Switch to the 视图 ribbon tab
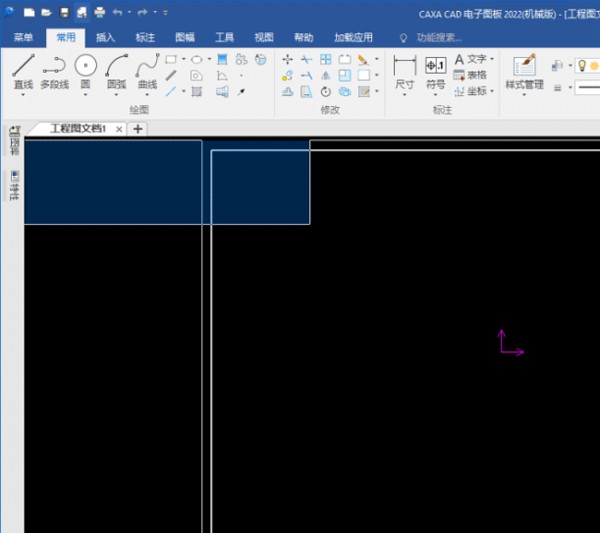This screenshot has width=600, height=533. [x=264, y=37]
